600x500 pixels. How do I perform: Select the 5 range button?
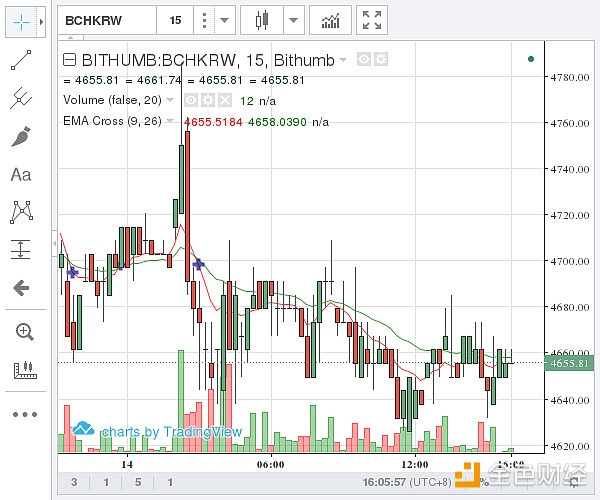[138, 482]
